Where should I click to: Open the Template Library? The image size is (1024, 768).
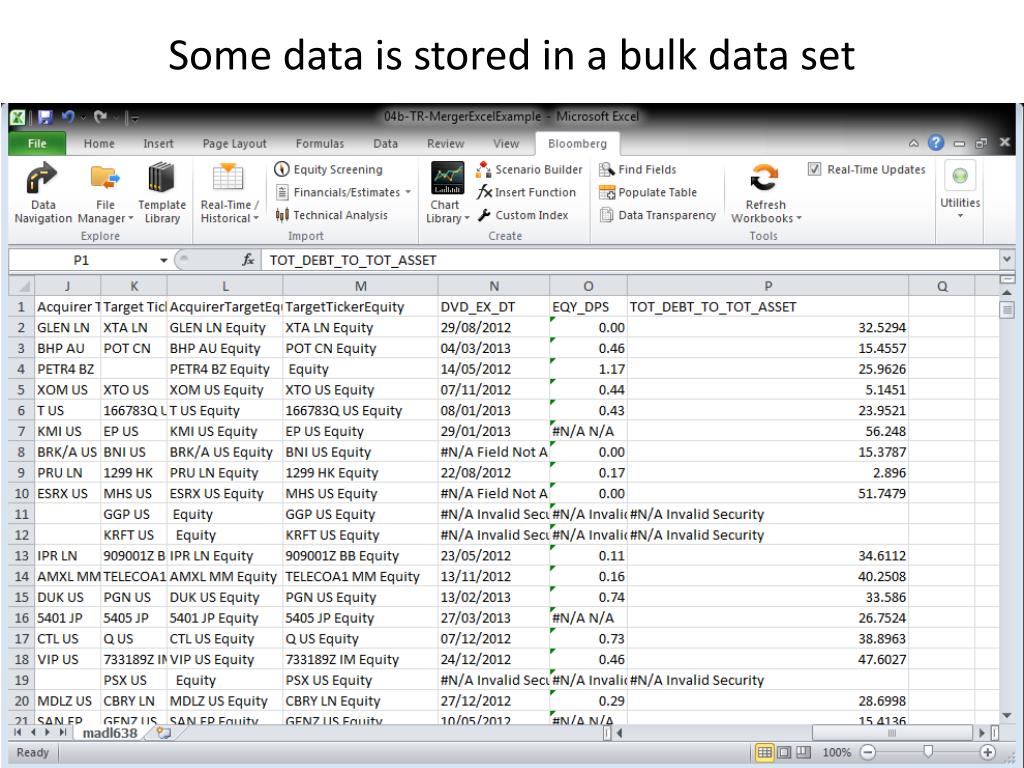[x=161, y=193]
